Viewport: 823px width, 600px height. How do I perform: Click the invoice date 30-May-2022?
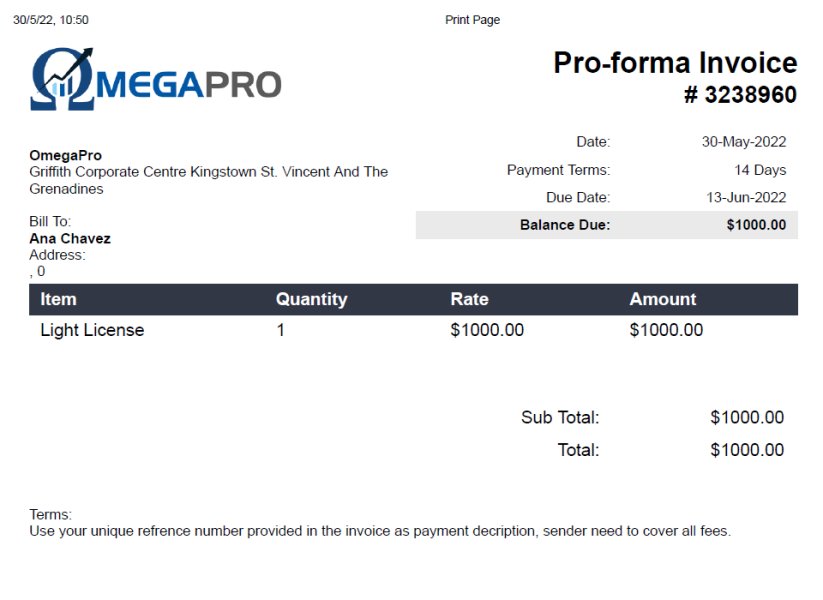(744, 142)
